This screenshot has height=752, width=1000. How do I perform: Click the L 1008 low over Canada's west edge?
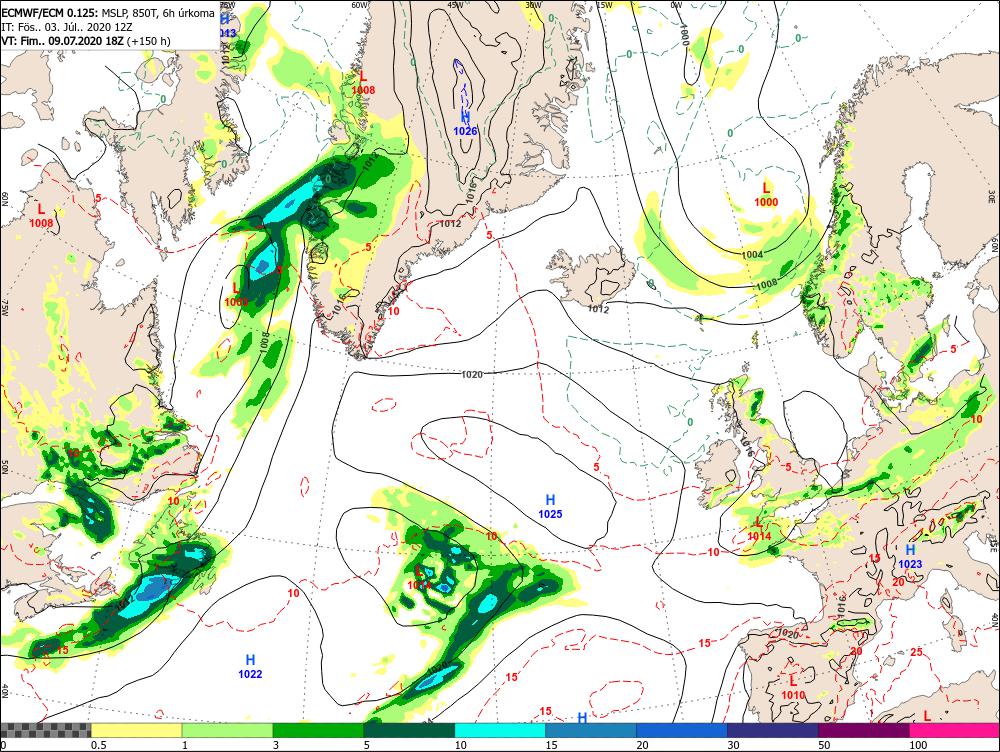(41, 216)
